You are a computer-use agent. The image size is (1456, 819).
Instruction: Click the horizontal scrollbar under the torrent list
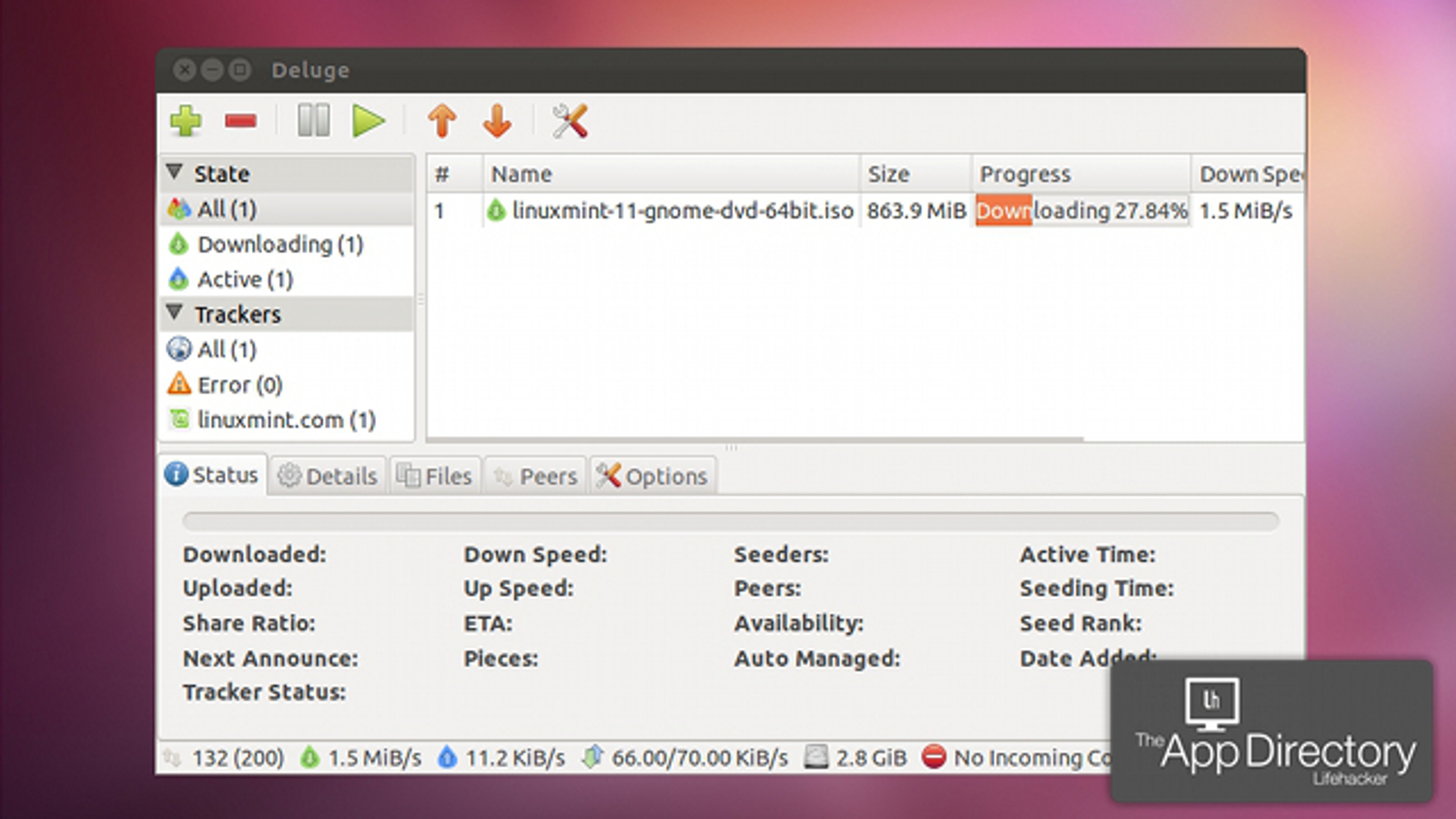coord(755,440)
